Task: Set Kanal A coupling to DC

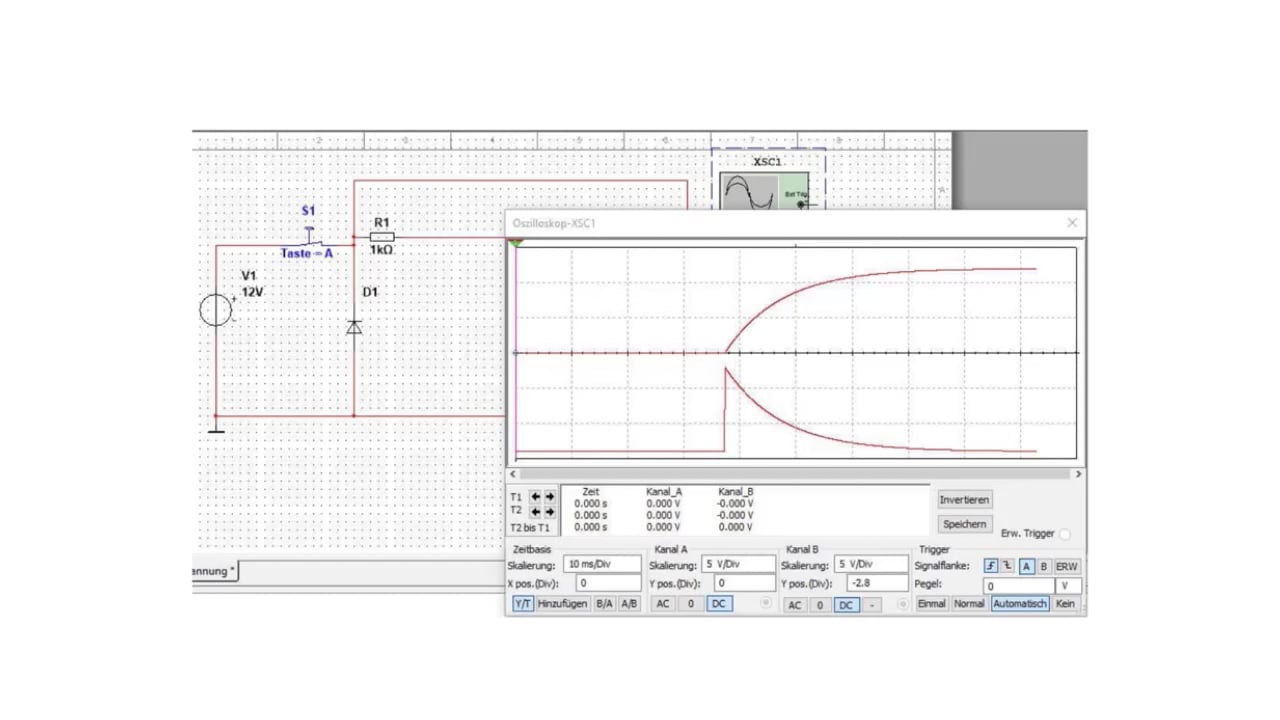Action: (718, 604)
